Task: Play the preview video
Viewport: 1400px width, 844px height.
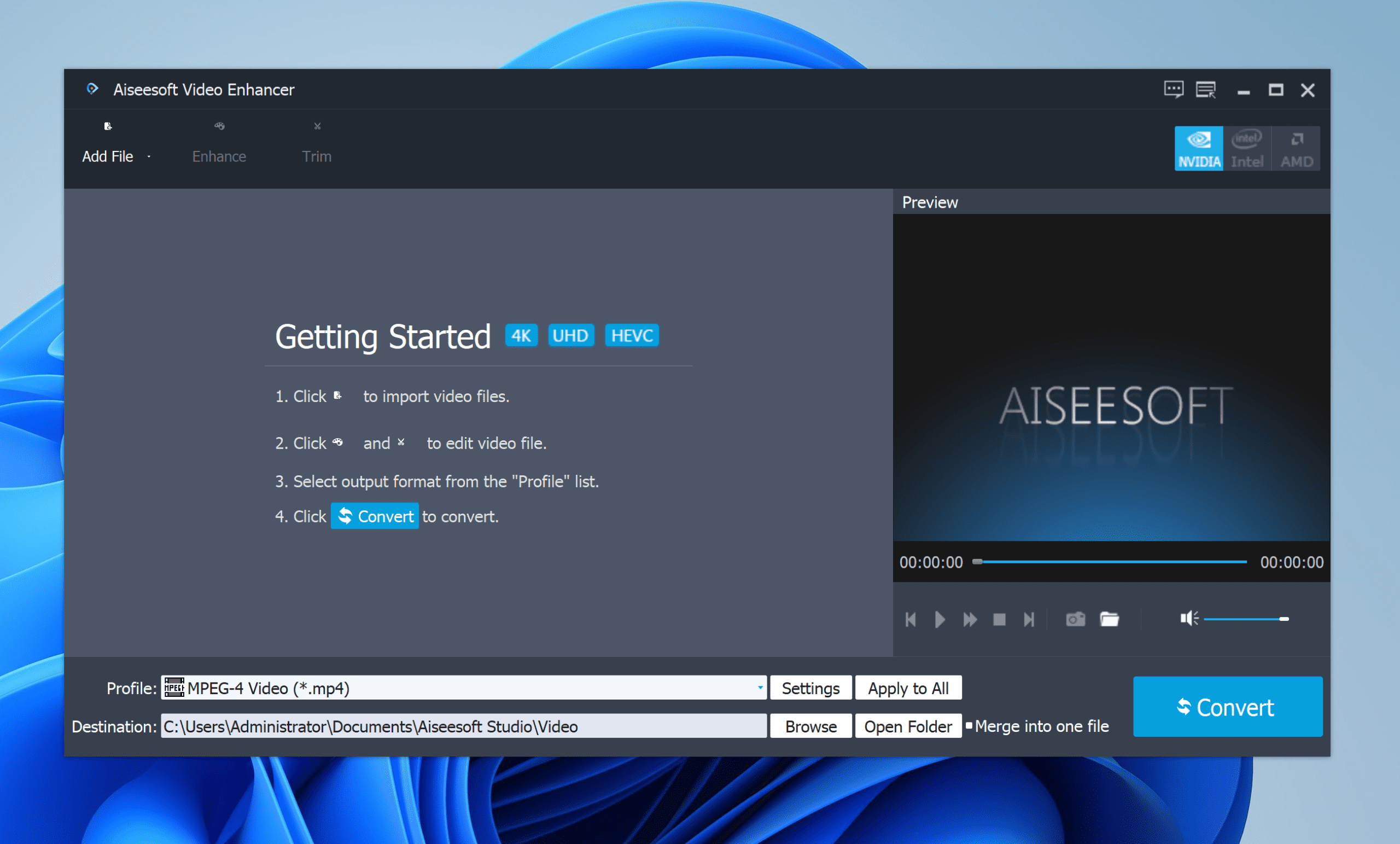Action: point(940,619)
